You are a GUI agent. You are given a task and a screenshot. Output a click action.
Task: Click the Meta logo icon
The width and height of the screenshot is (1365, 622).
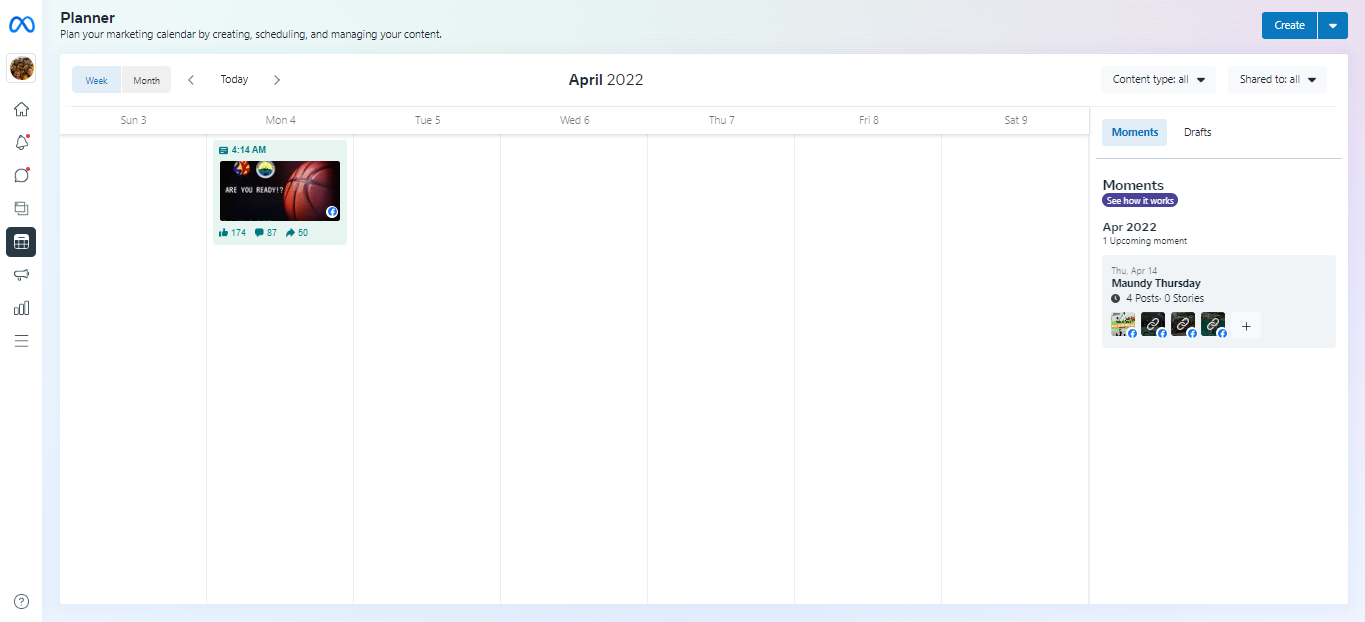tap(21, 25)
